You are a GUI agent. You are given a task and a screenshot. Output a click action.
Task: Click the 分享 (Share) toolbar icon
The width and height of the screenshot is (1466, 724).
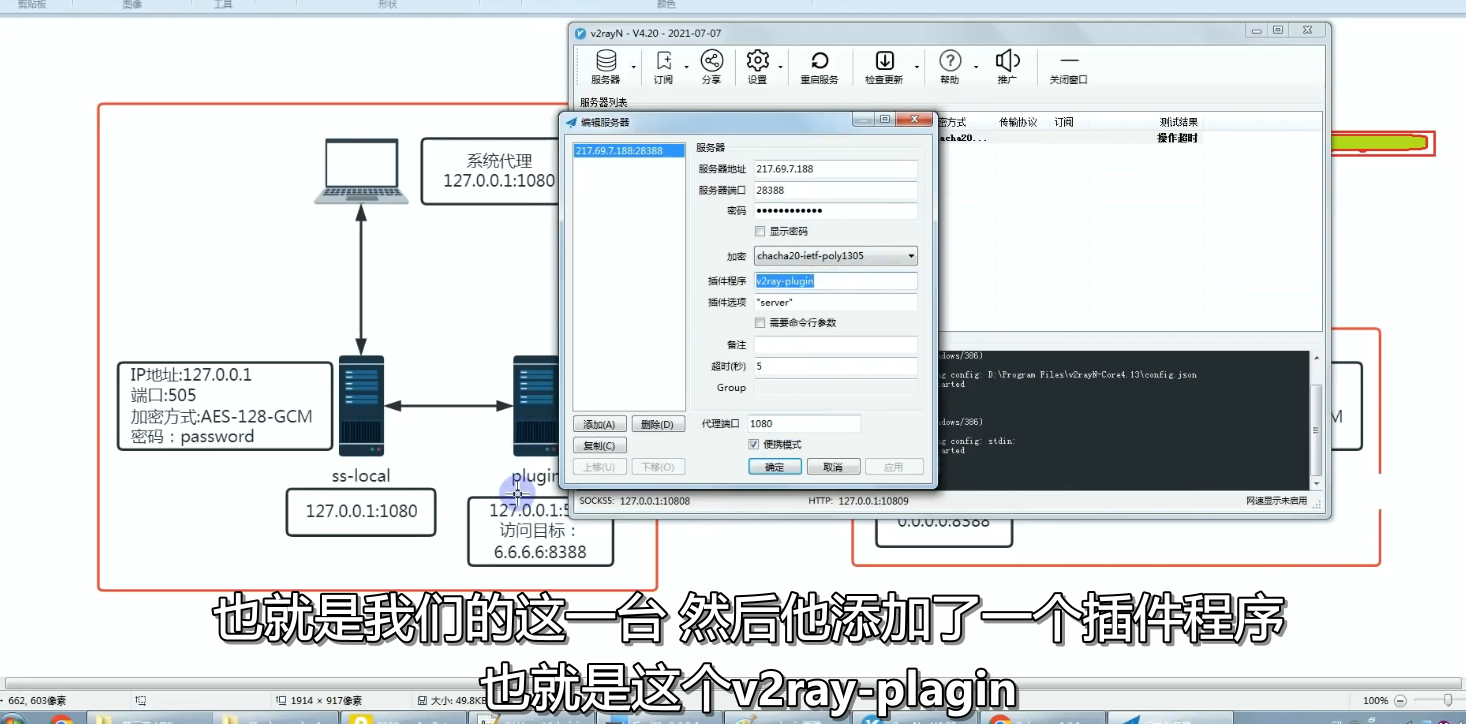[x=711, y=67]
